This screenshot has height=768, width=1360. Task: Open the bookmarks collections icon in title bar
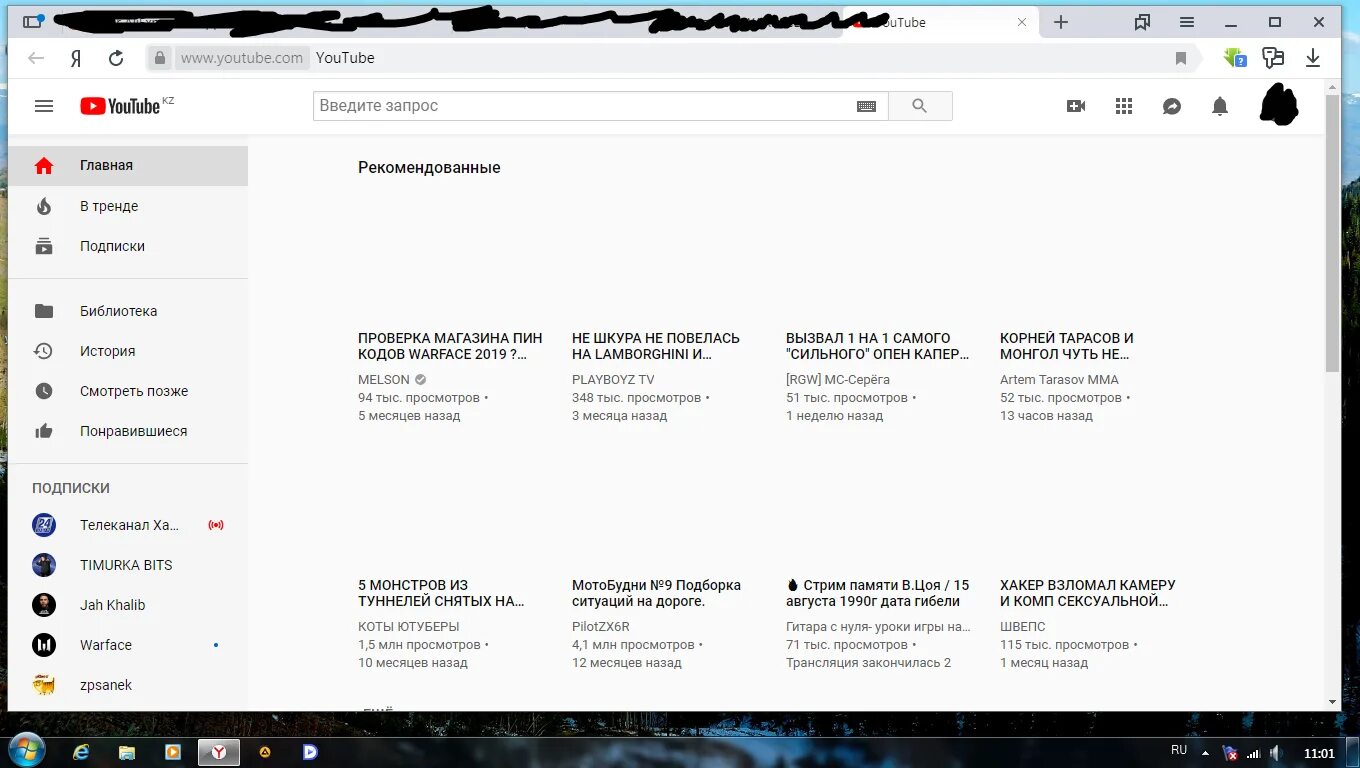[1143, 22]
